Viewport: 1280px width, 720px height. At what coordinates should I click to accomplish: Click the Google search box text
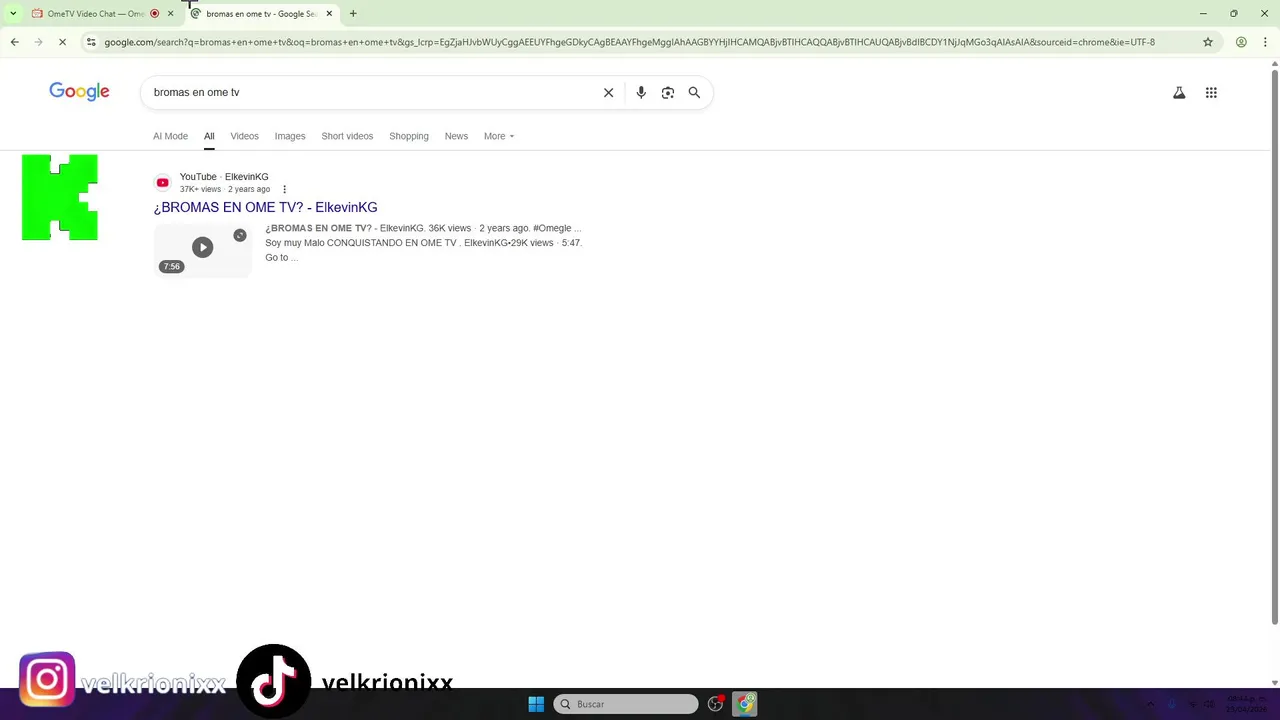coord(196,92)
